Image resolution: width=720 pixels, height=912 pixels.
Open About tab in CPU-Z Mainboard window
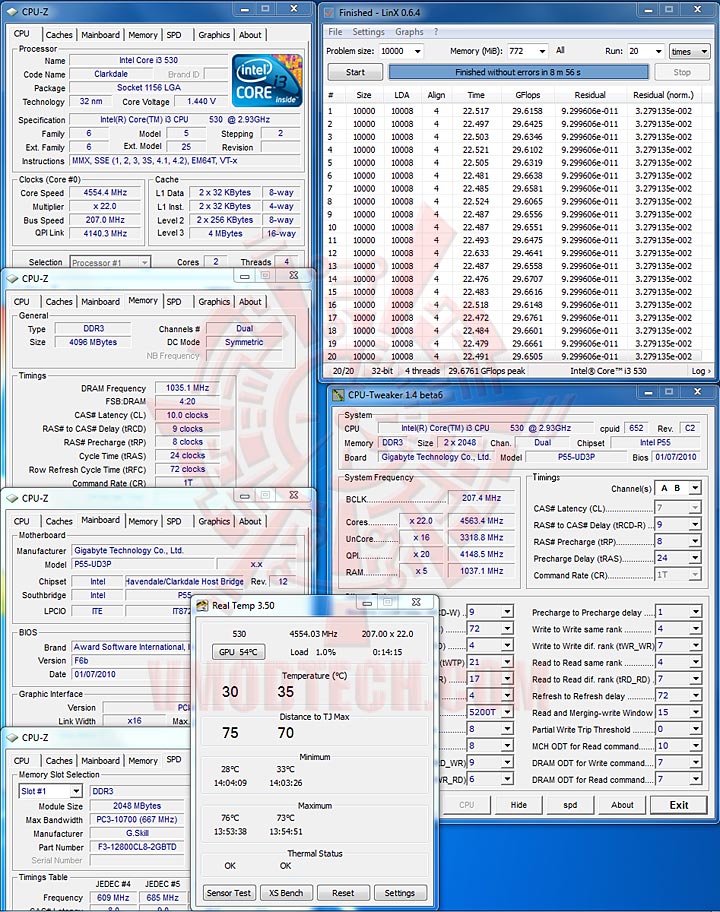pos(250,522)
